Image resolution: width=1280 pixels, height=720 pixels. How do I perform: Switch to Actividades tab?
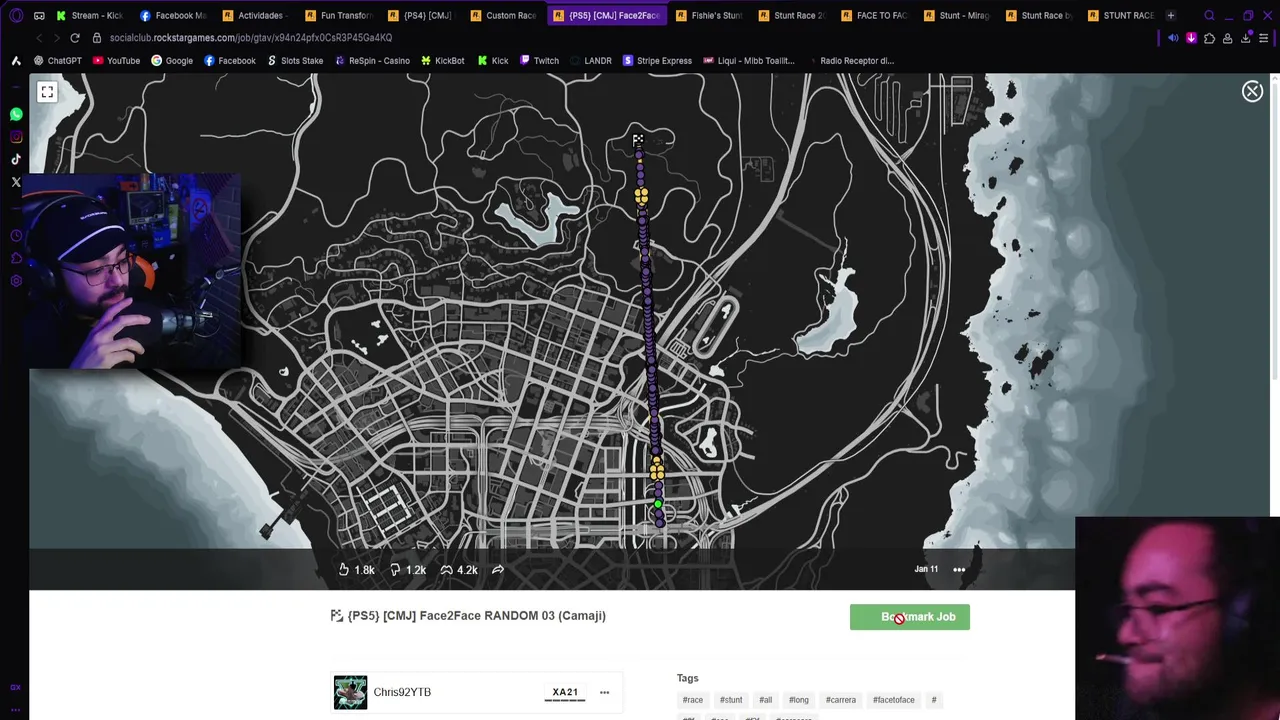(254, 16)
